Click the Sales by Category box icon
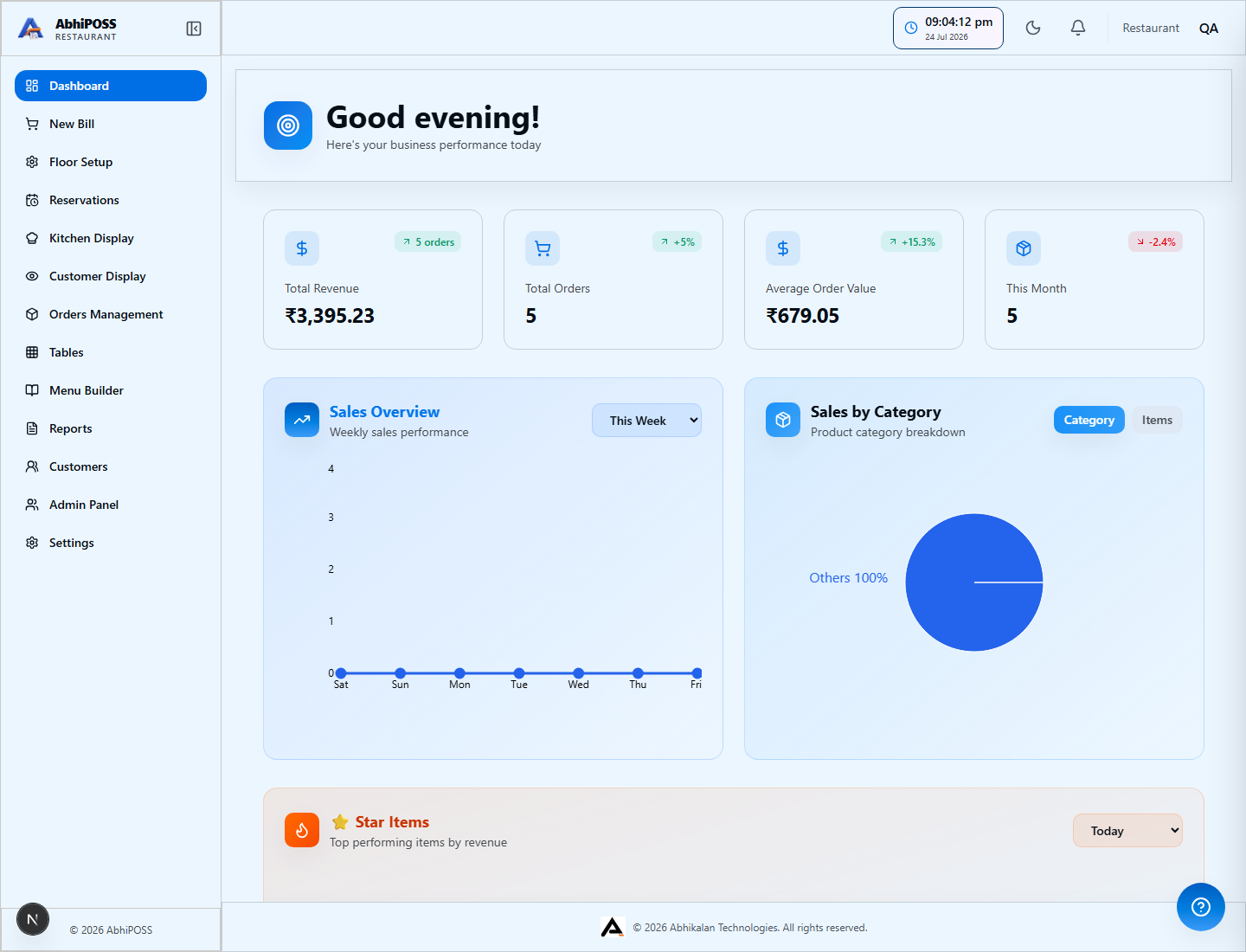This screenshot has height=952, width=1246. click(x=783, y=420)
